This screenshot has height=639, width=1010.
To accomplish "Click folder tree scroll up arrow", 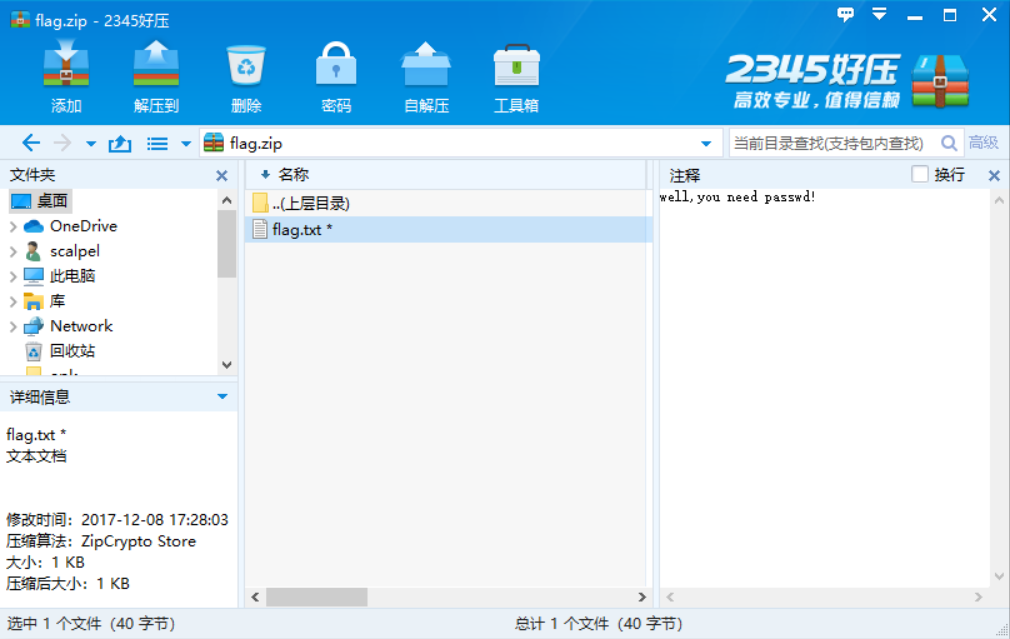I will 227,200.
